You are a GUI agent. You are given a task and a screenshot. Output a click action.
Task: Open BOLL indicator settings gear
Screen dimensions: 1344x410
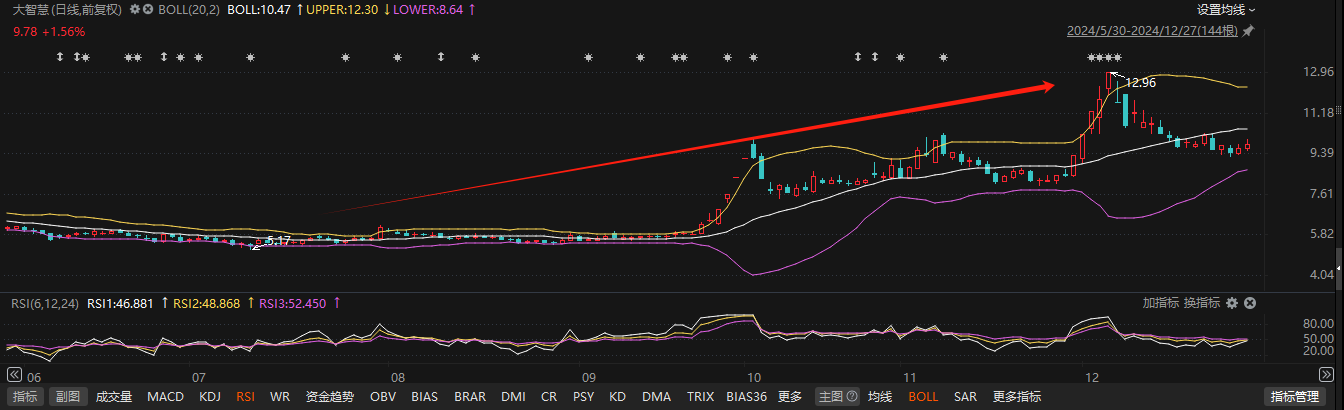click(x=135, y=9)
